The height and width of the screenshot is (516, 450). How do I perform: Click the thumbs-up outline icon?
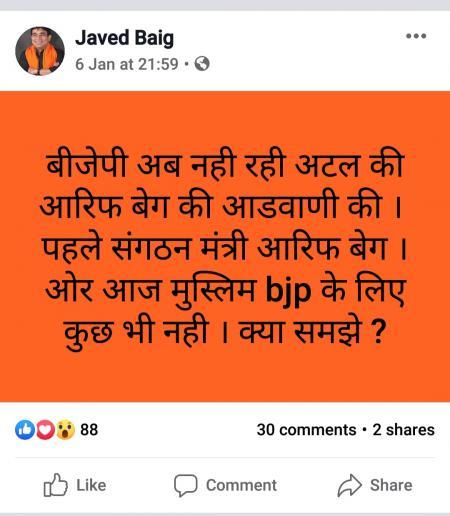[55, 485]
